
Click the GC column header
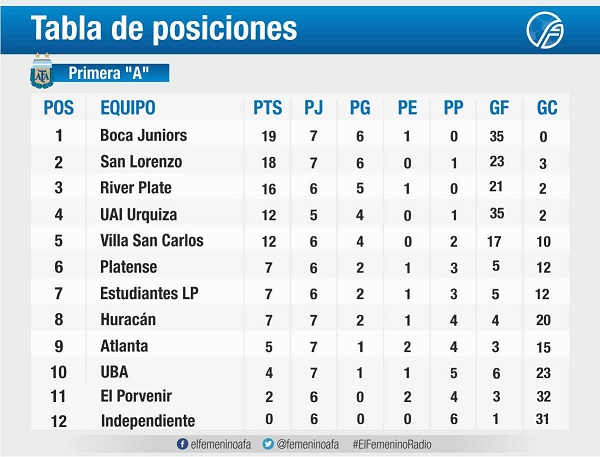click(547, 107)
